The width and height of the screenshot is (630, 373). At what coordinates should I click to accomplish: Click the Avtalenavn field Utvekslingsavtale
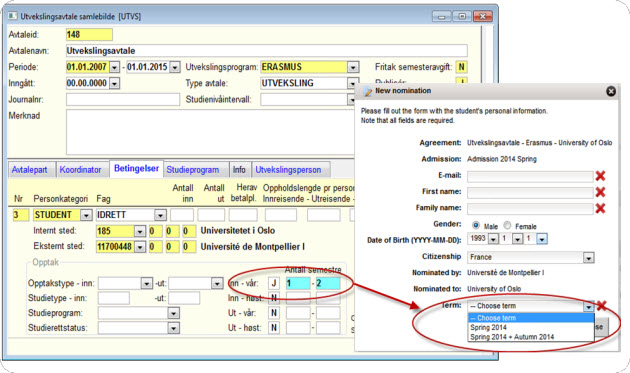(266, 51)
